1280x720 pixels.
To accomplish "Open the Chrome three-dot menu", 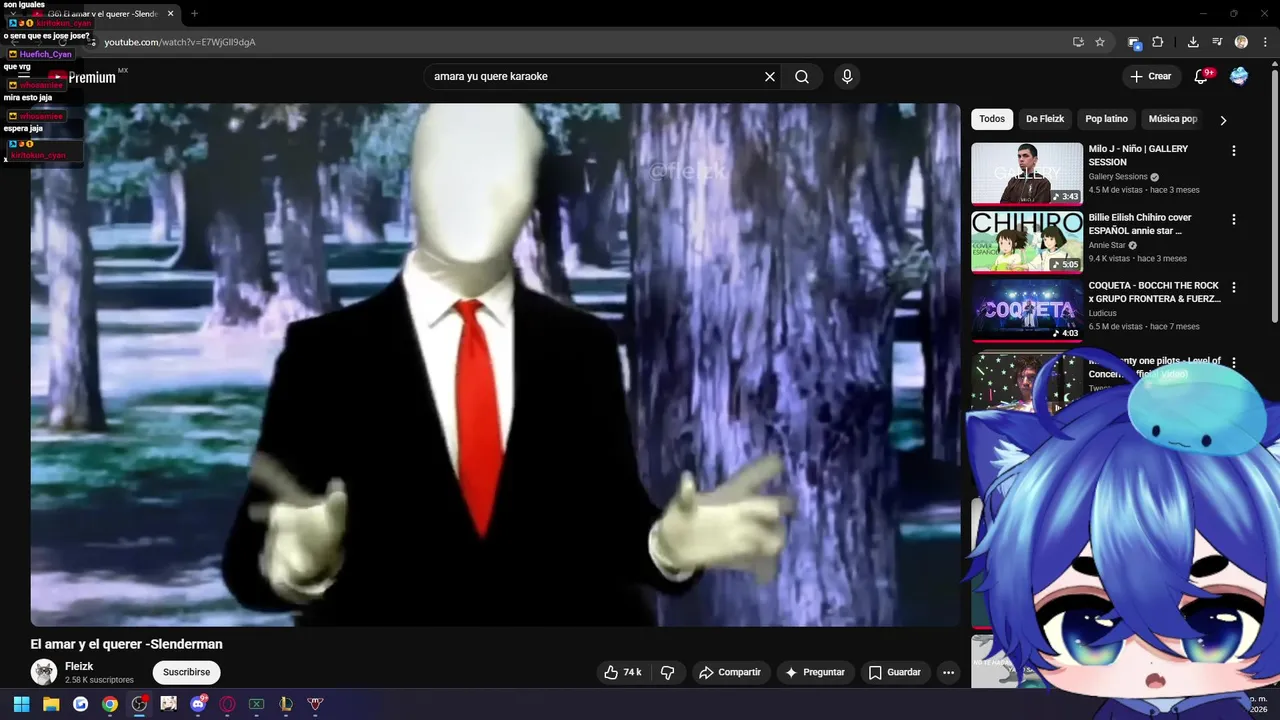I will click(x=1264, y=42).
